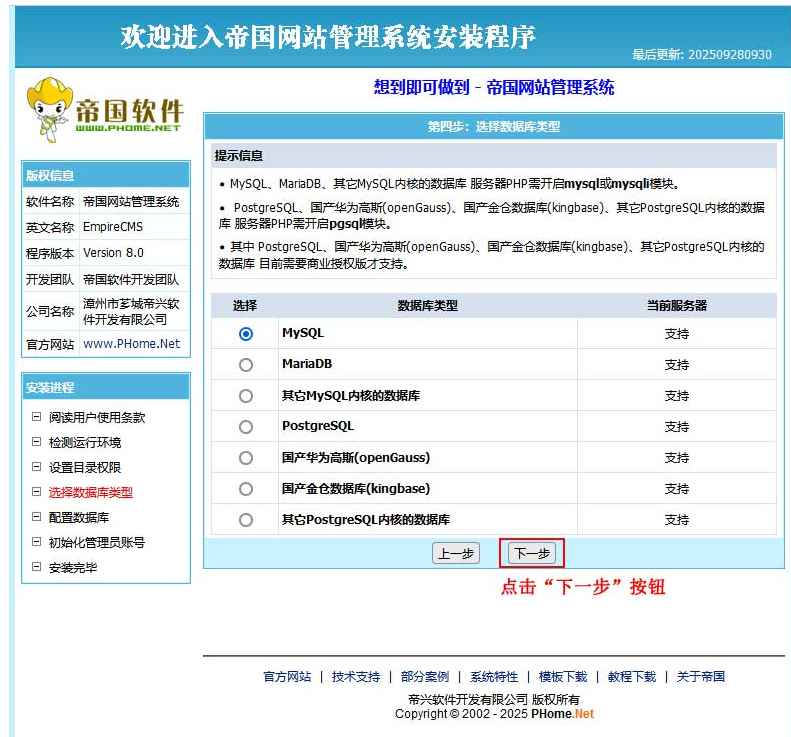Click 提示信息 section heading

coord(239,155)
